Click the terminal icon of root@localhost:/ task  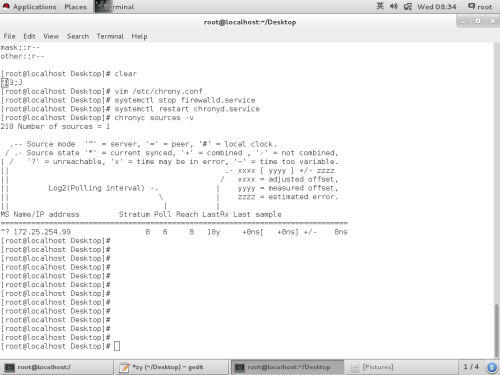(9, 367)
